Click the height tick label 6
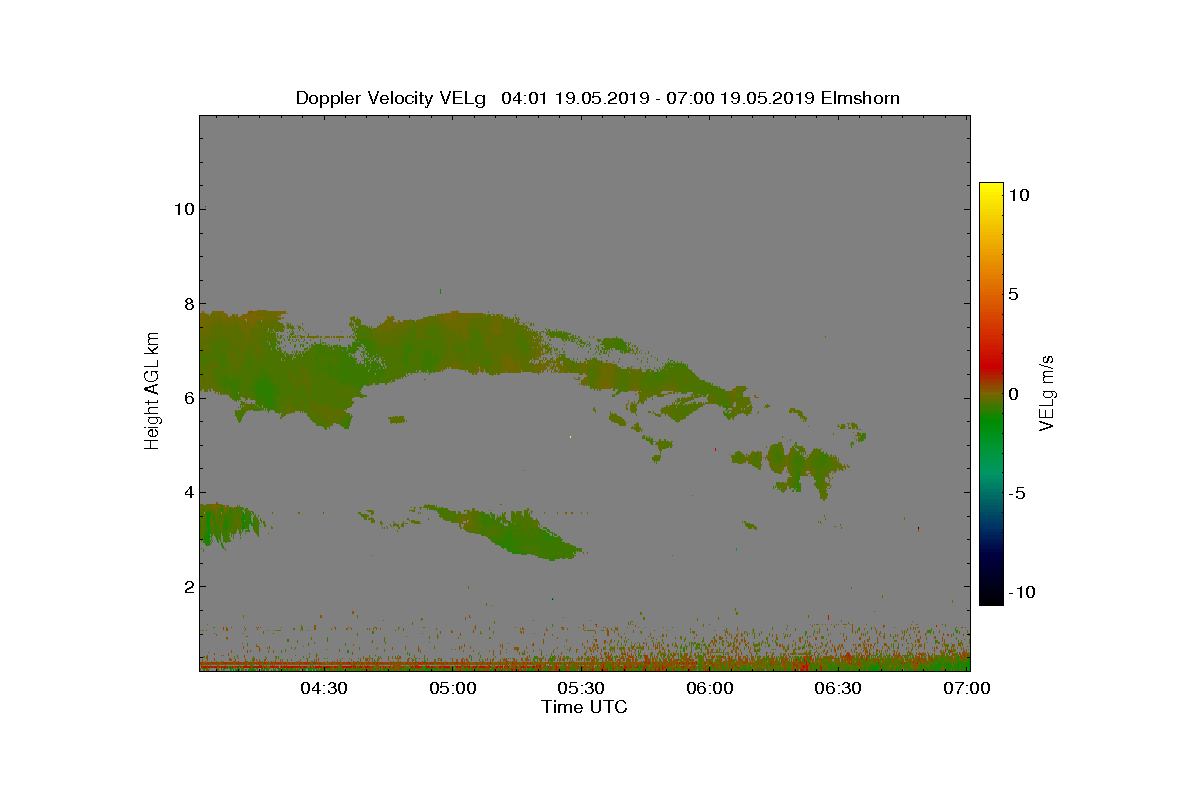Screen dimensions: 1200x800 [187, 397]
